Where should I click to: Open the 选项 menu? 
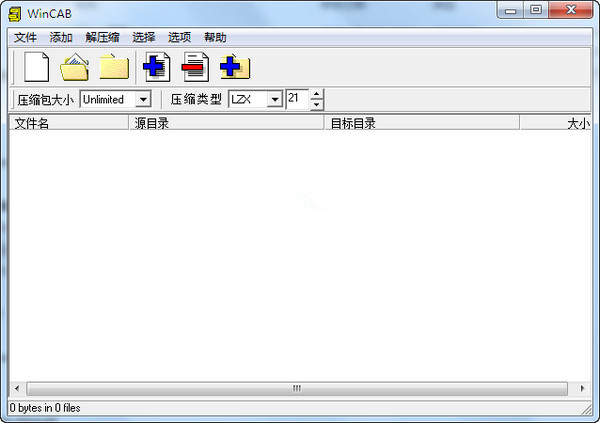pyautogui.click(x=179, y=38)
